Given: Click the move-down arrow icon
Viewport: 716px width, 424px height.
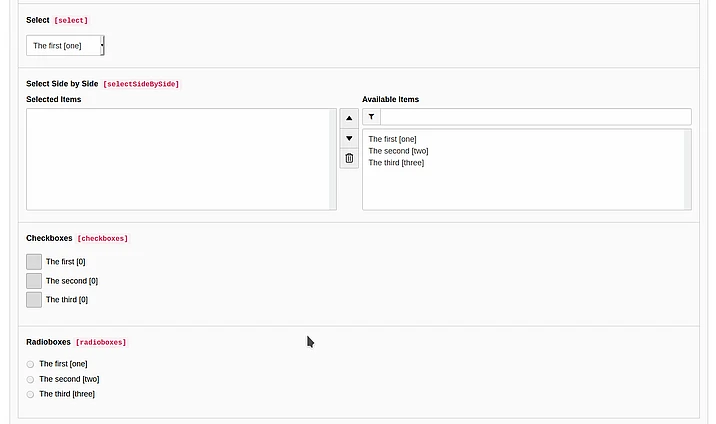Looking at the screenshot, I should tap(349, 138).
